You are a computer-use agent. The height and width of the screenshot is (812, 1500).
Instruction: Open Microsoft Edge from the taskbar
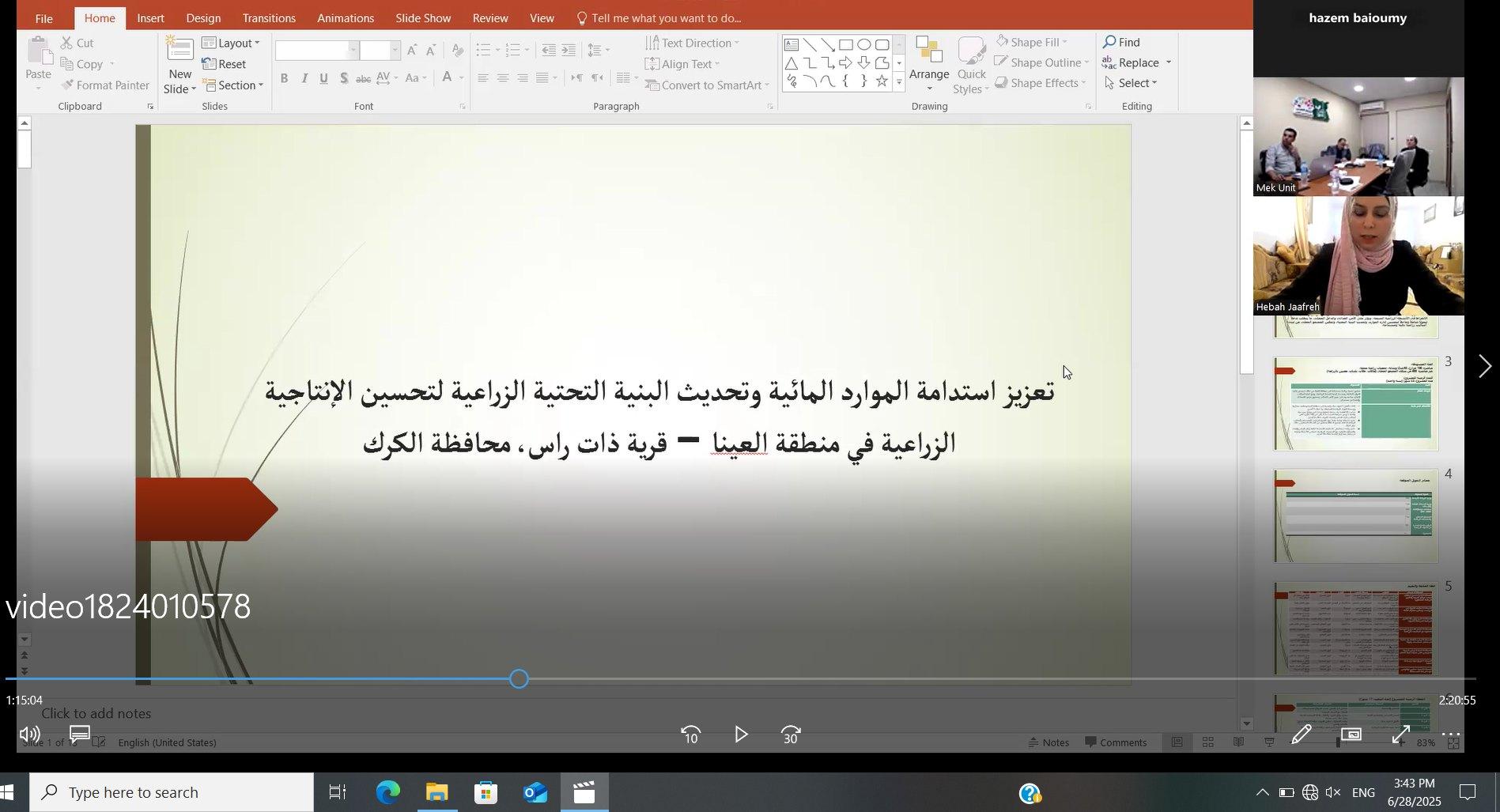(387, 792)
